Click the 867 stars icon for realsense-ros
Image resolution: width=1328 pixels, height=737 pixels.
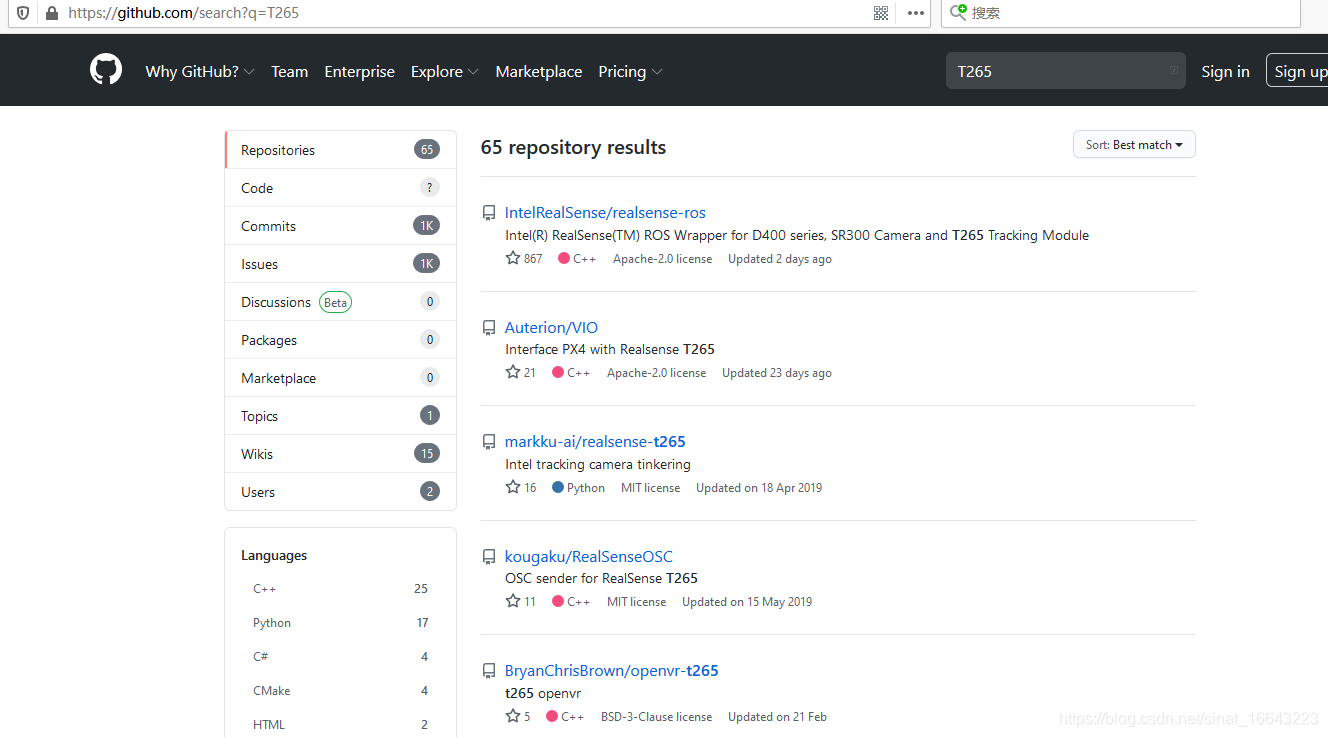(x=513, y=258)
